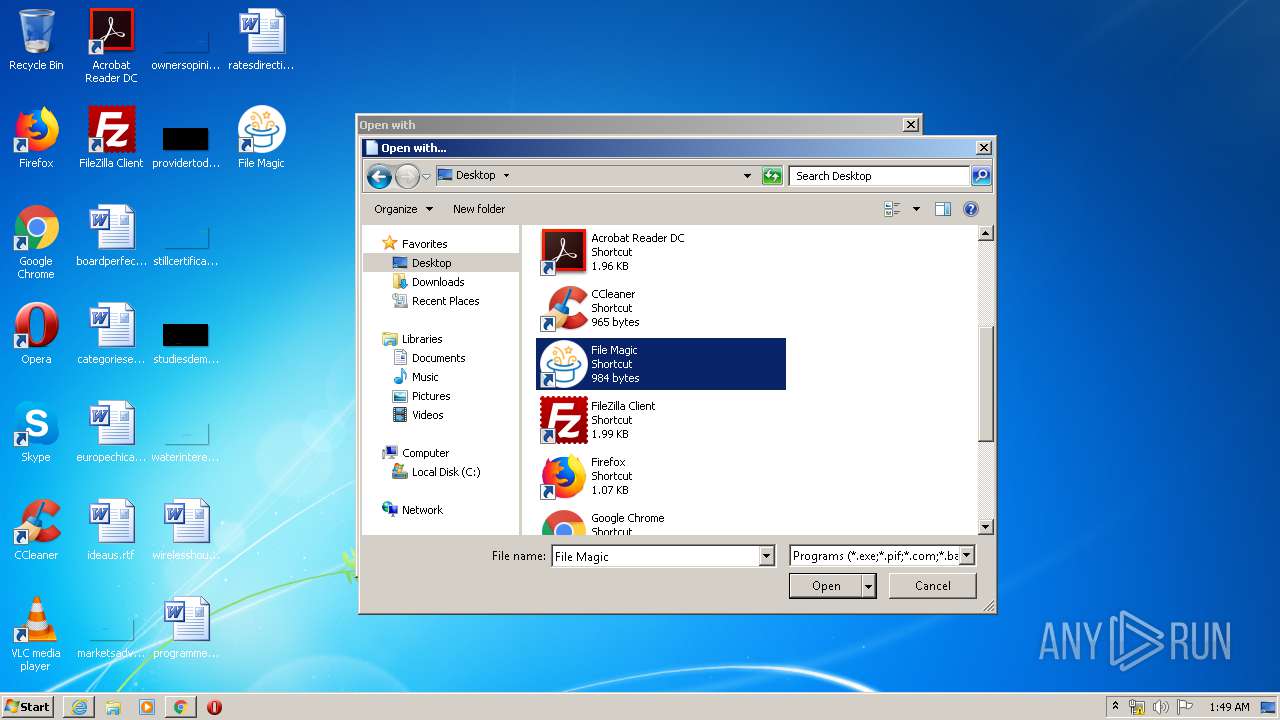Select the Google Chrome shortcut in file list

[661, 521]
